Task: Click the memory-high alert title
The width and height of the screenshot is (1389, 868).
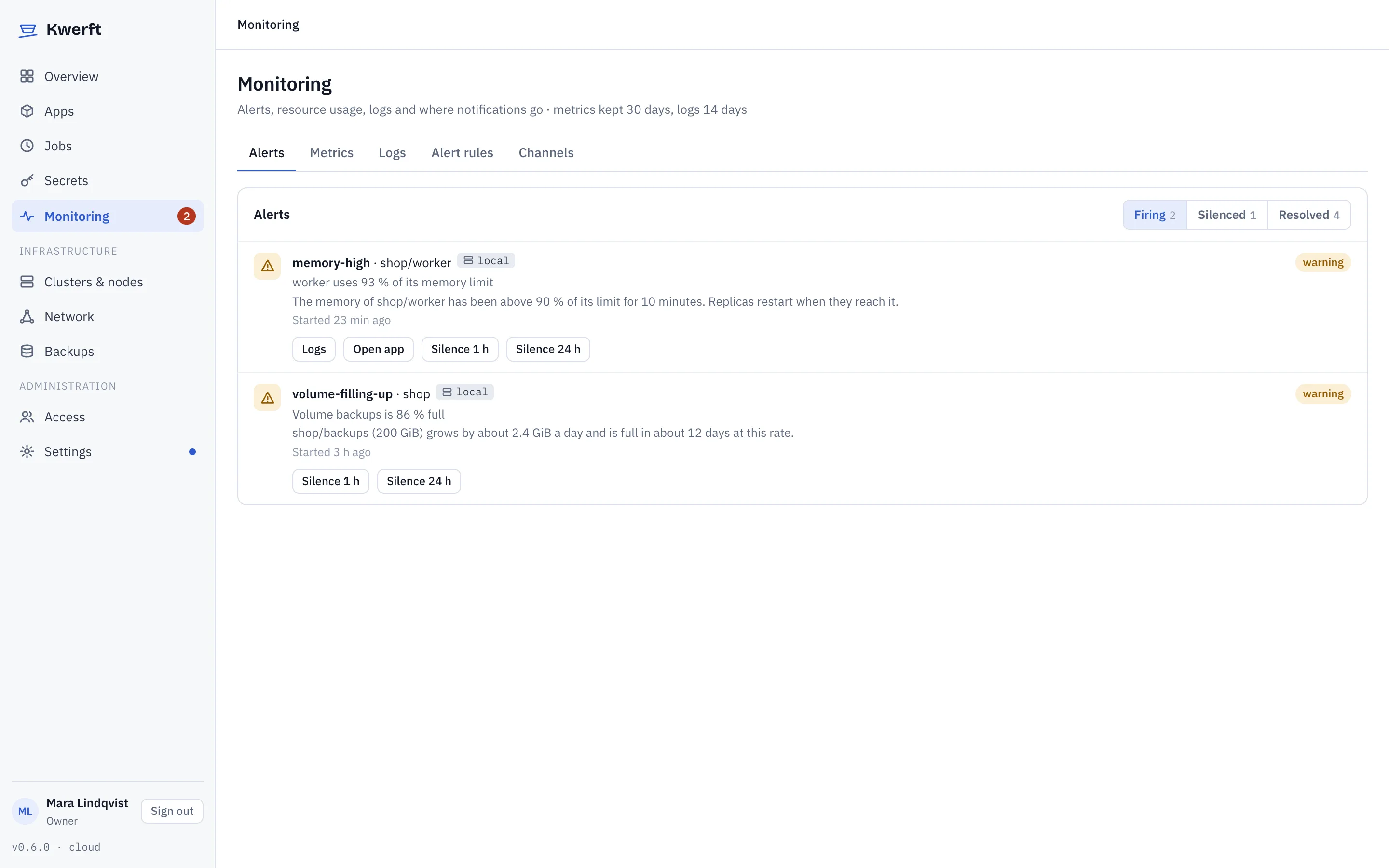Action: click(331, 263)
